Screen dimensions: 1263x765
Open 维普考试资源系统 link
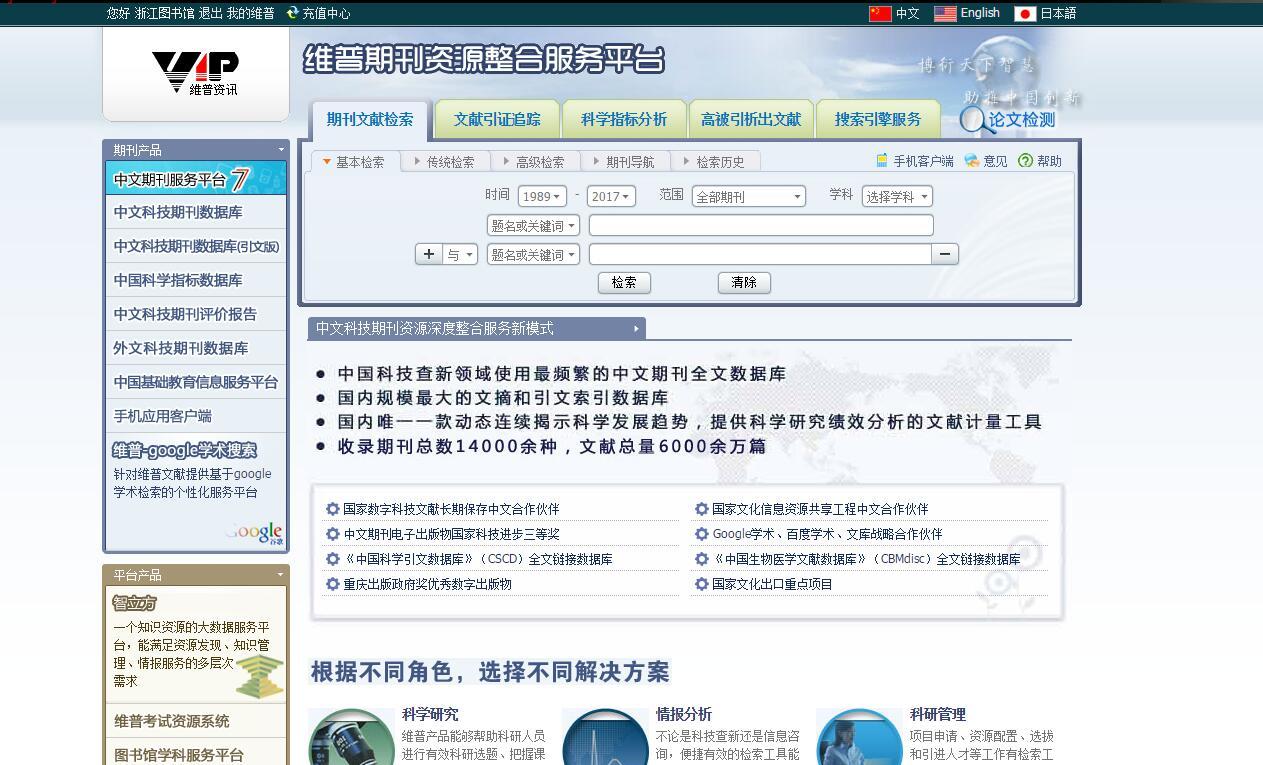[171, 721]
